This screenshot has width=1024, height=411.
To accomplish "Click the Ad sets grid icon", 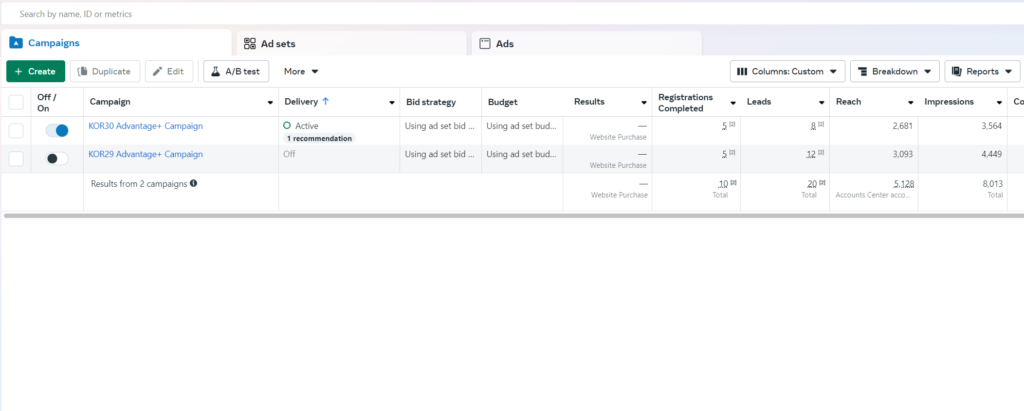I will [250, 44].
